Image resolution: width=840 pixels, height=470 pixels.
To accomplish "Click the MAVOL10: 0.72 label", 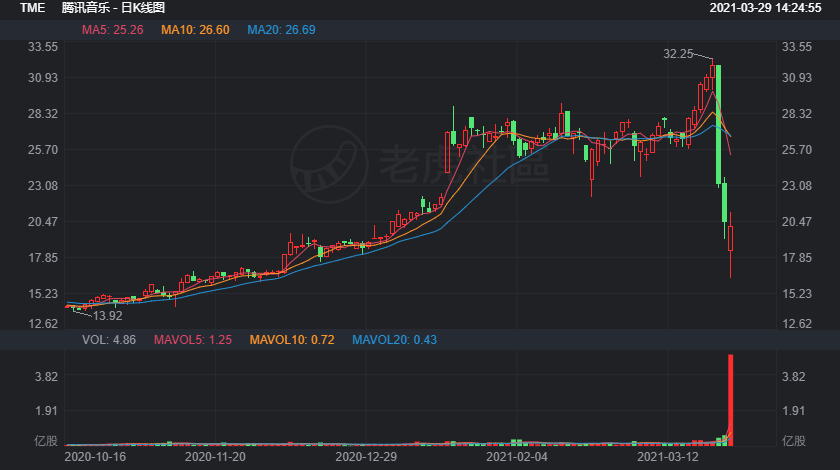I will tap(292, 340).
